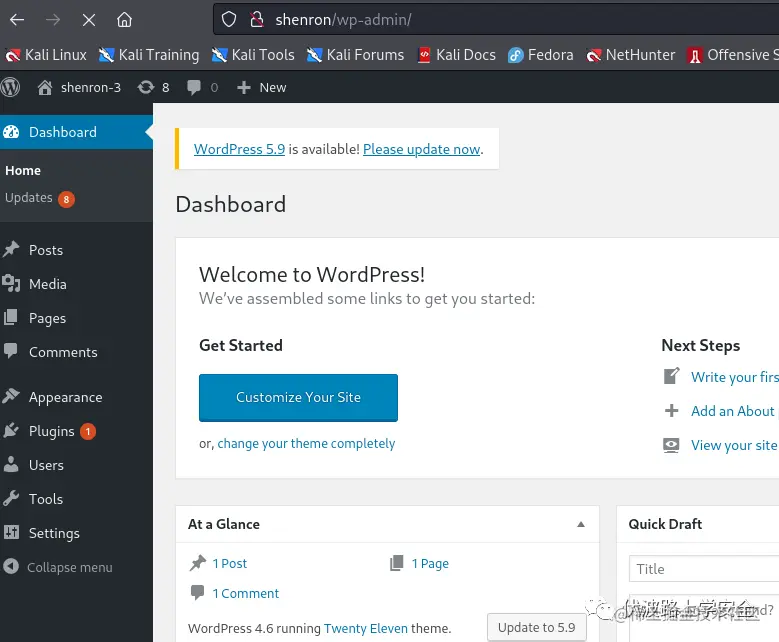Open the Kali Forums bookmark

[356, 55]
